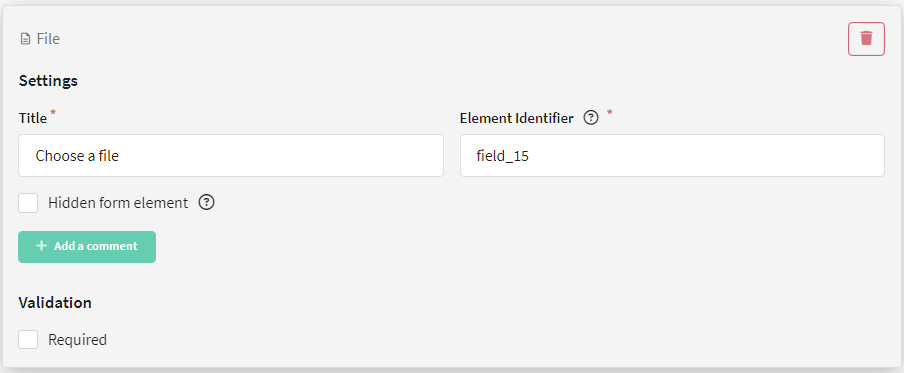Open help icon beside Hidden form element
Screen dimensions: 904x373
pyautogui.click(x=206, y=203)
